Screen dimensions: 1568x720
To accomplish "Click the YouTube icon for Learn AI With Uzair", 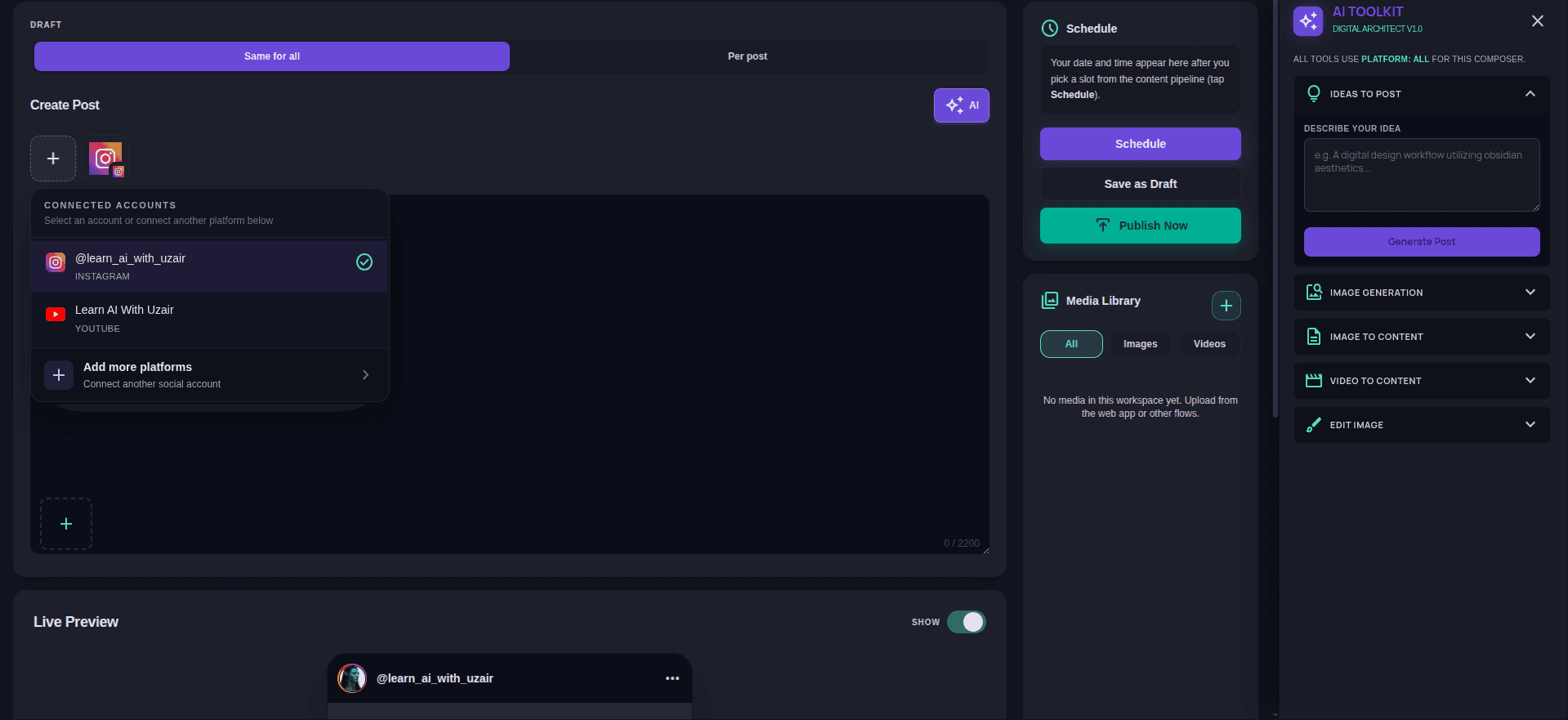I will [x=56, y=315].
